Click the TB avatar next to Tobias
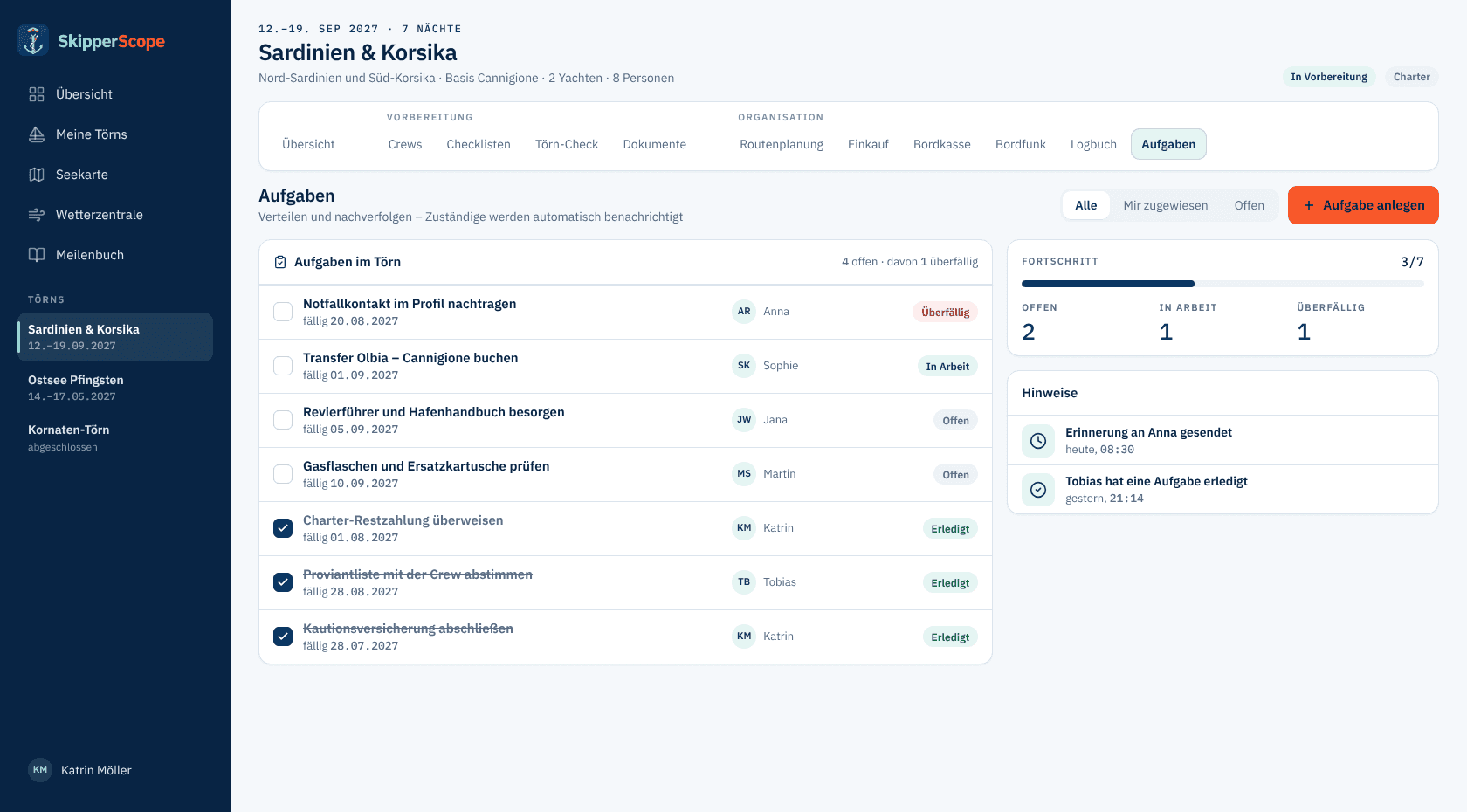The height and width of the screenshot is (812, 1467). pos(744,582)
